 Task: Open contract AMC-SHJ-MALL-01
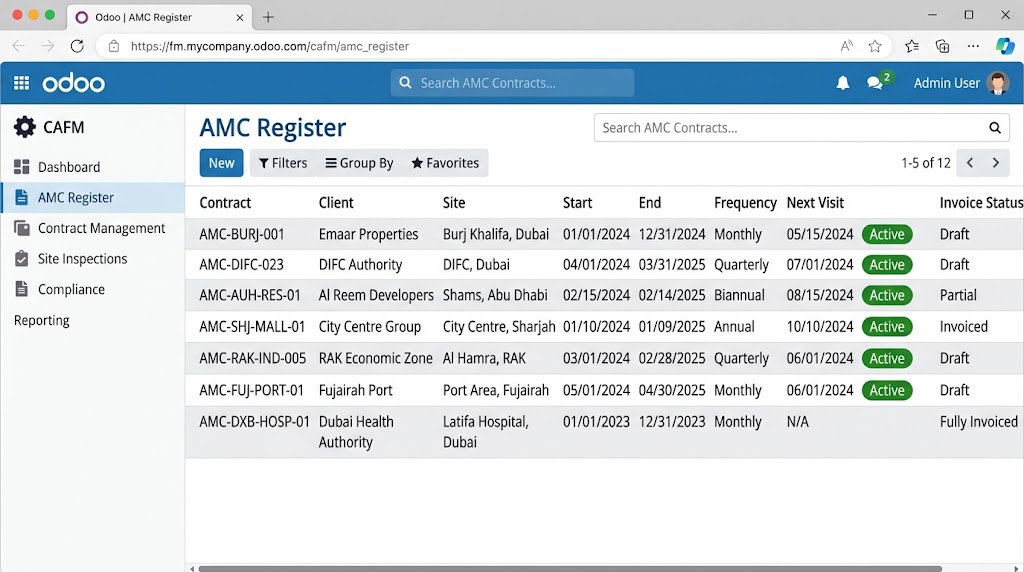tap(252, 326)
